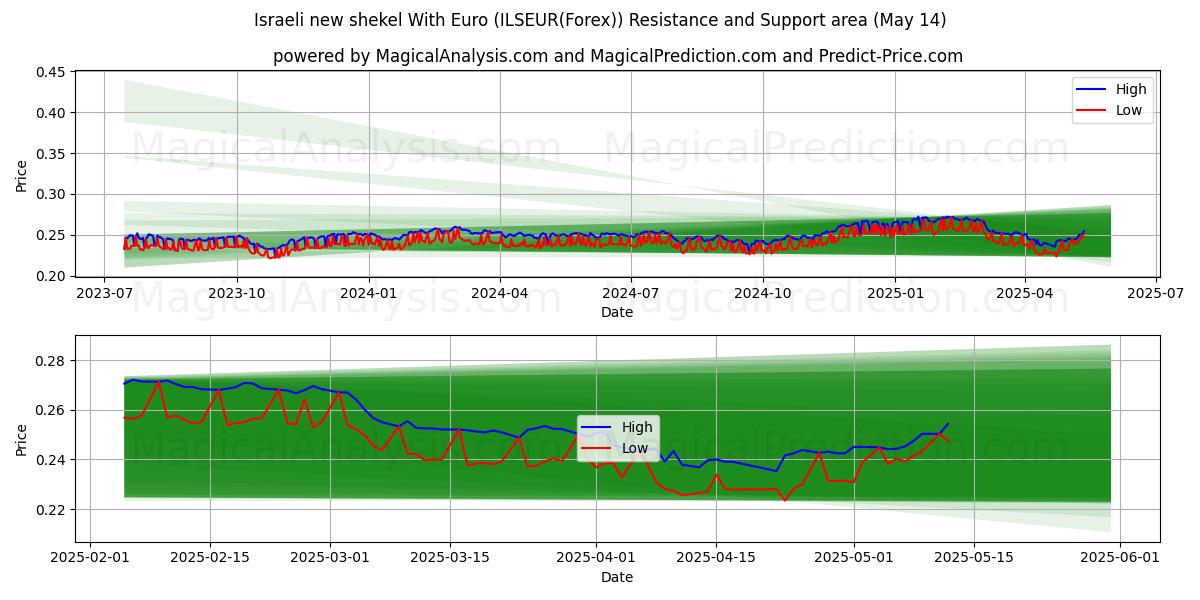1200x600 pixels.
Task: Click the top chart's 'Date' axis label
Action: pos(617,312)
